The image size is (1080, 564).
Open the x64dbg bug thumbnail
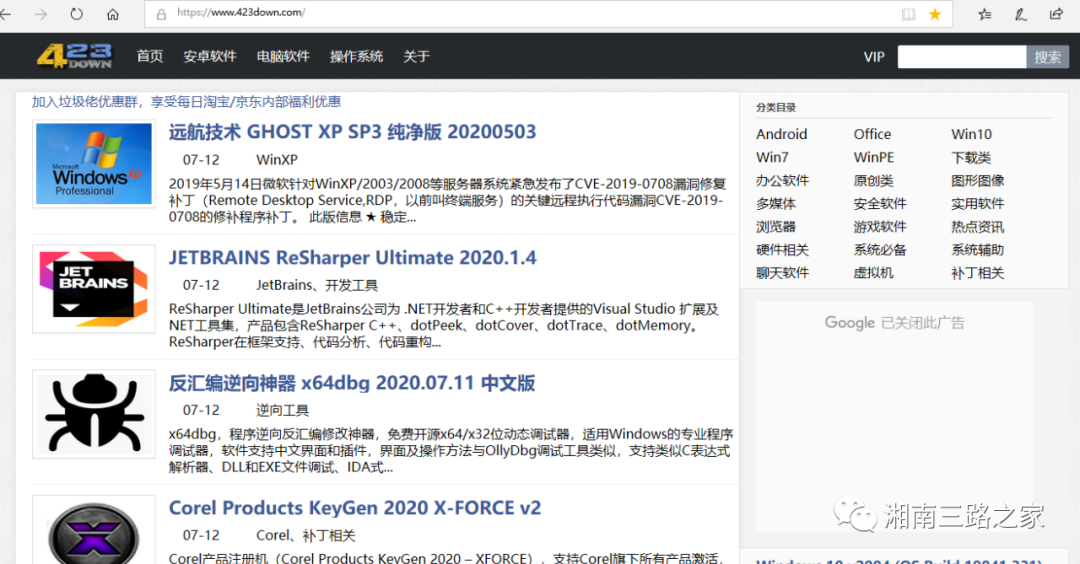click(x=94, y=414)
